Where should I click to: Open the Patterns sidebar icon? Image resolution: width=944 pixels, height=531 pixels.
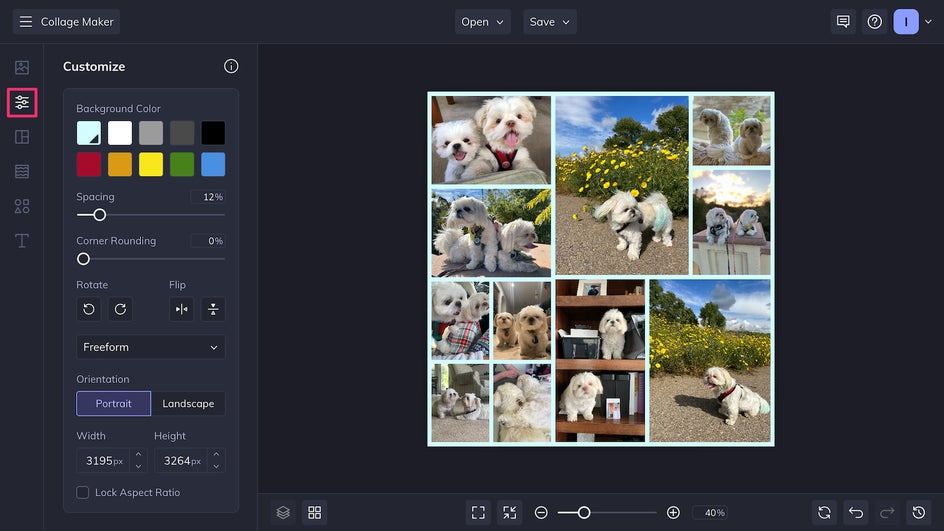(22, 172)
